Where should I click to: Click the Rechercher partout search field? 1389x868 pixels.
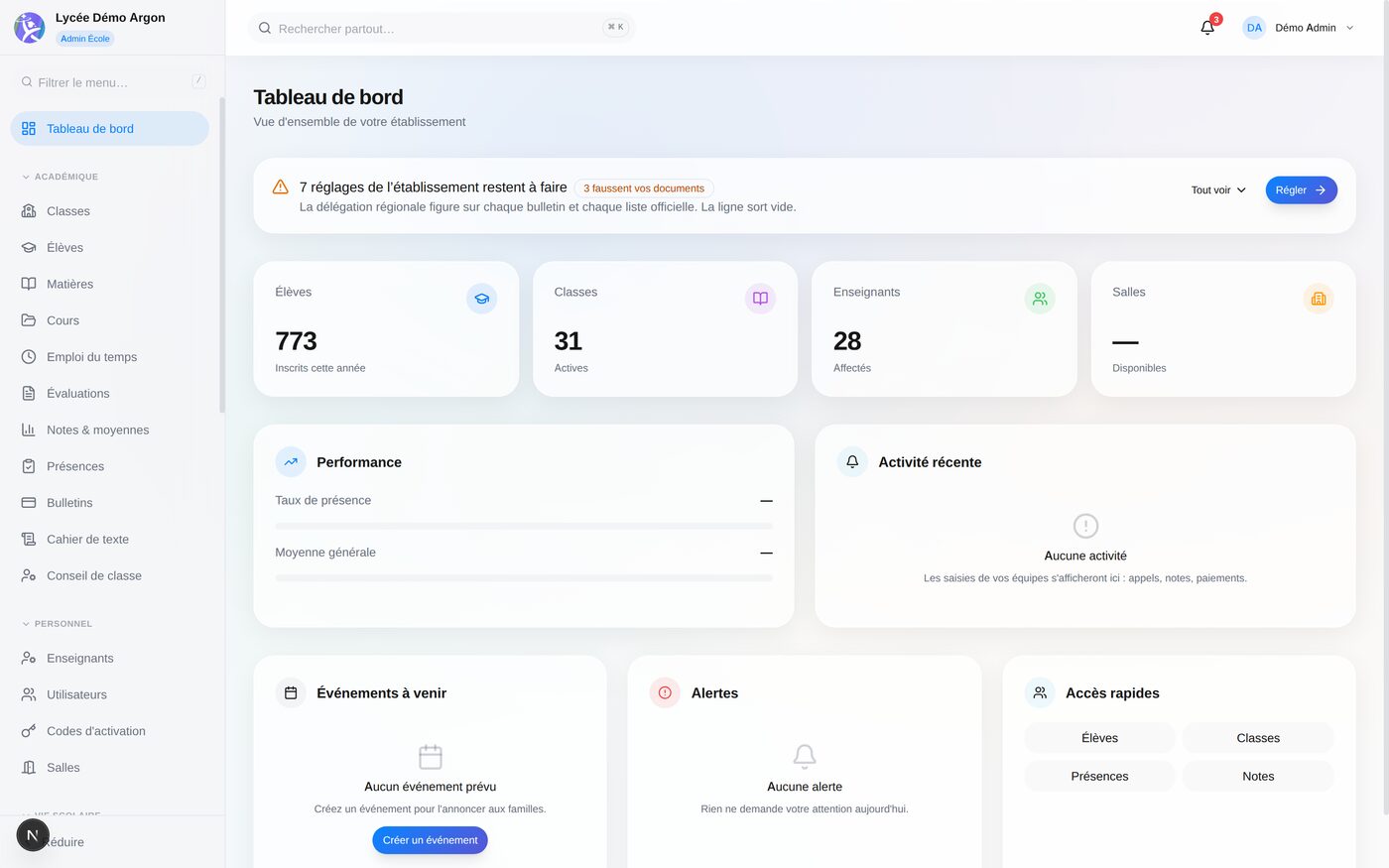pos(442,28)
